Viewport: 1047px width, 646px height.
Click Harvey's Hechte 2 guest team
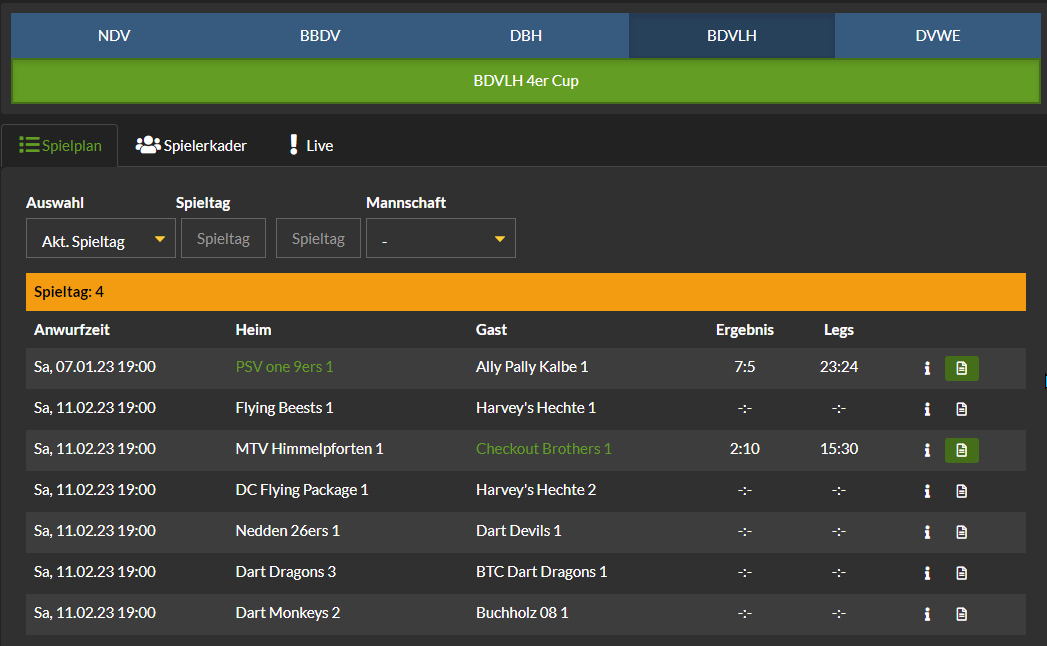[536, 490]
